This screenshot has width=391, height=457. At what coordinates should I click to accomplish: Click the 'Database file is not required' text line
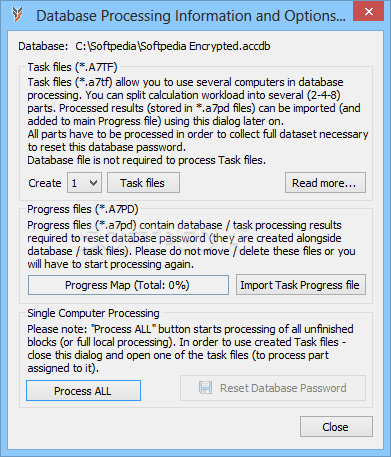[147, 160]
